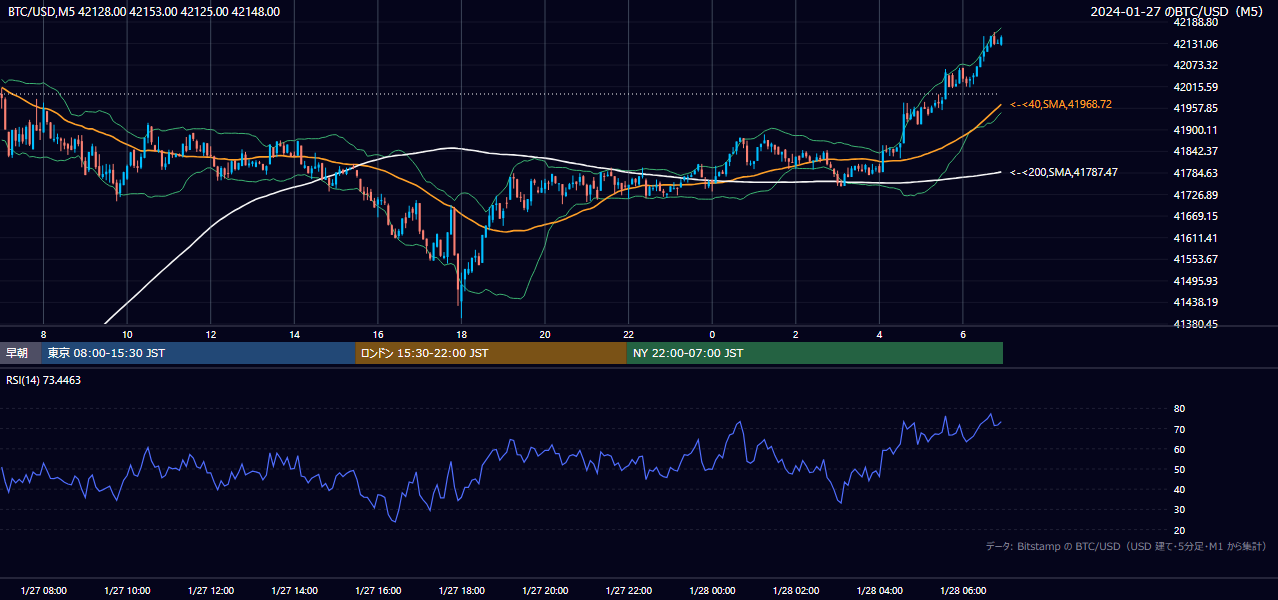This screenshot has width=1278, height=600.
Task: Click the RSI axis level 70
Action: coord(1179,429)
